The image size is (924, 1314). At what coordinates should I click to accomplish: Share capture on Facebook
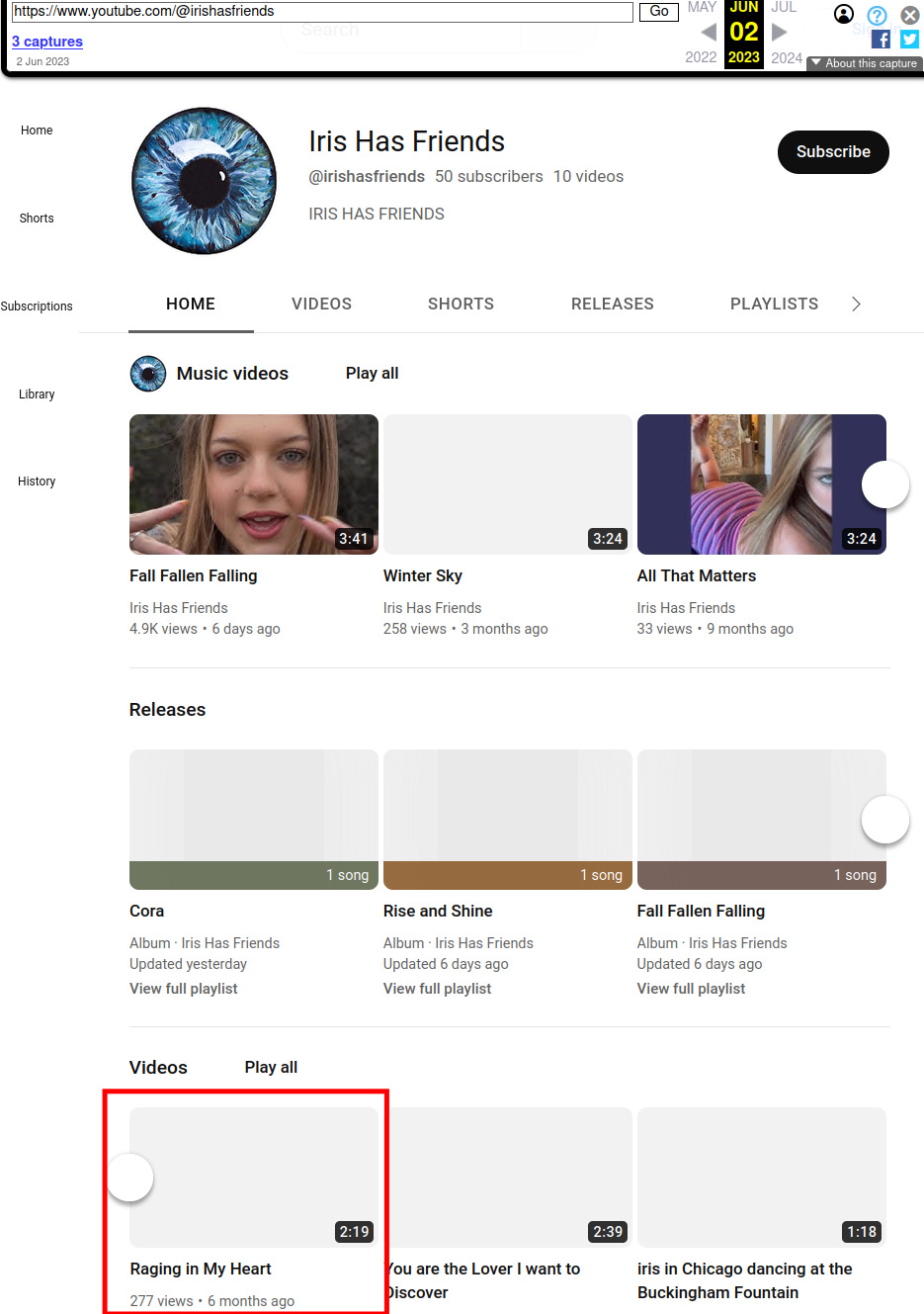[x=882, y=40]
